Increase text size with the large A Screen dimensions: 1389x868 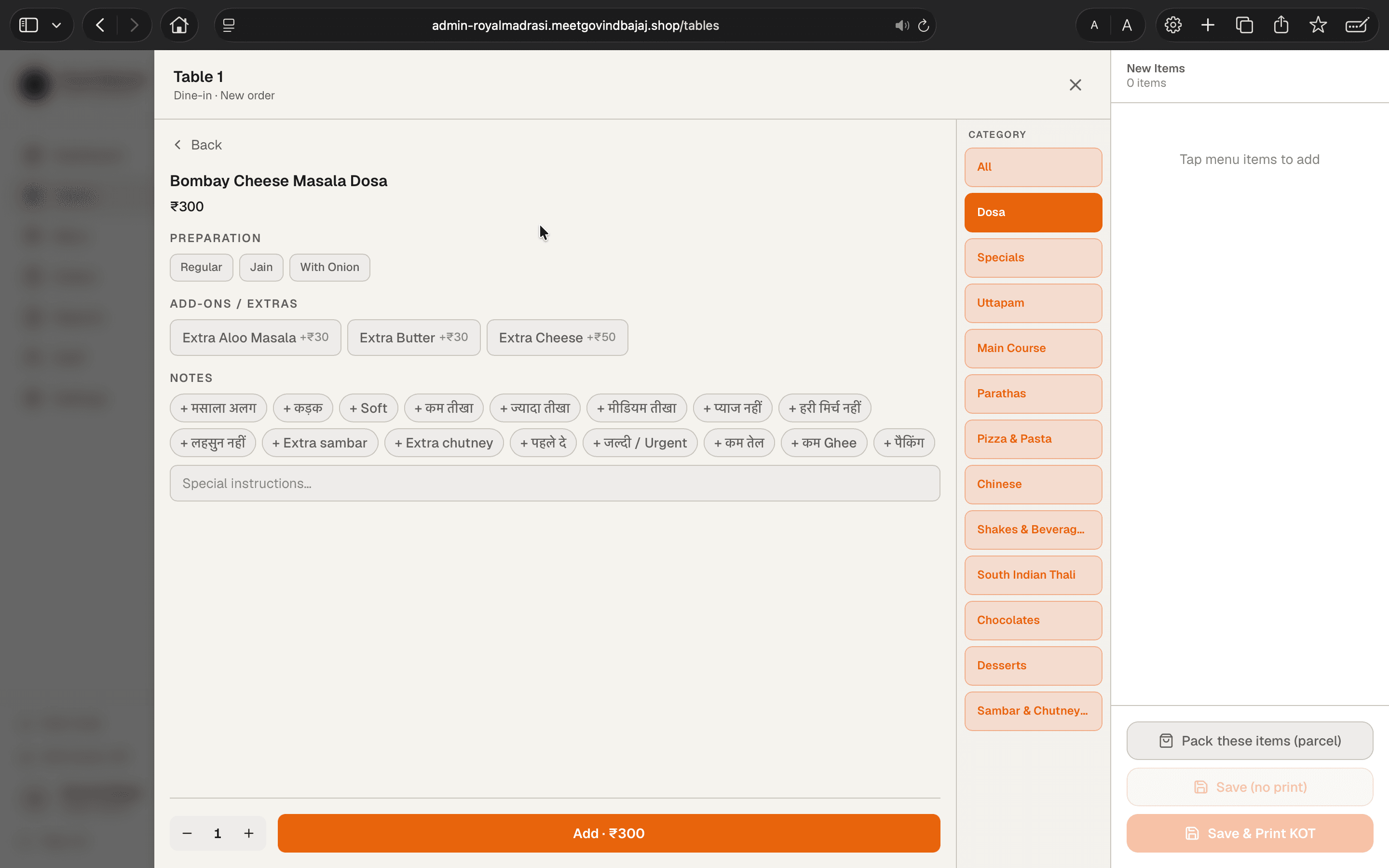[1127, 25]
